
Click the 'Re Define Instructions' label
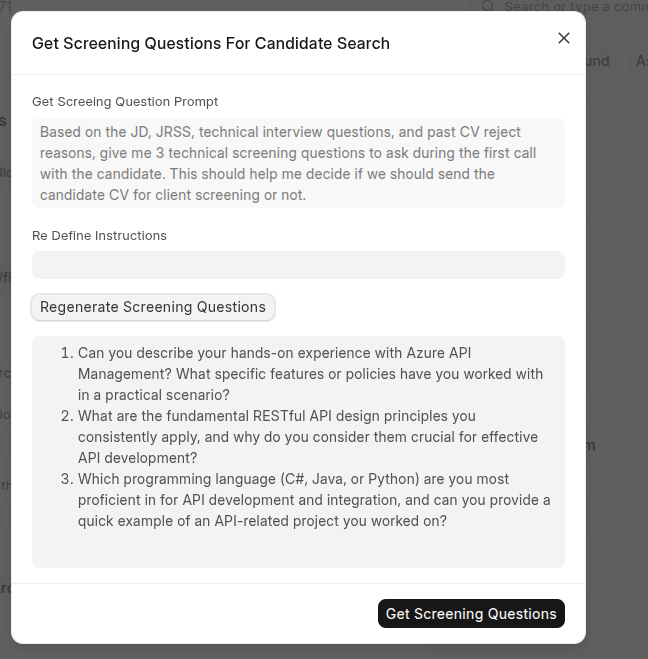pos(99,236)
